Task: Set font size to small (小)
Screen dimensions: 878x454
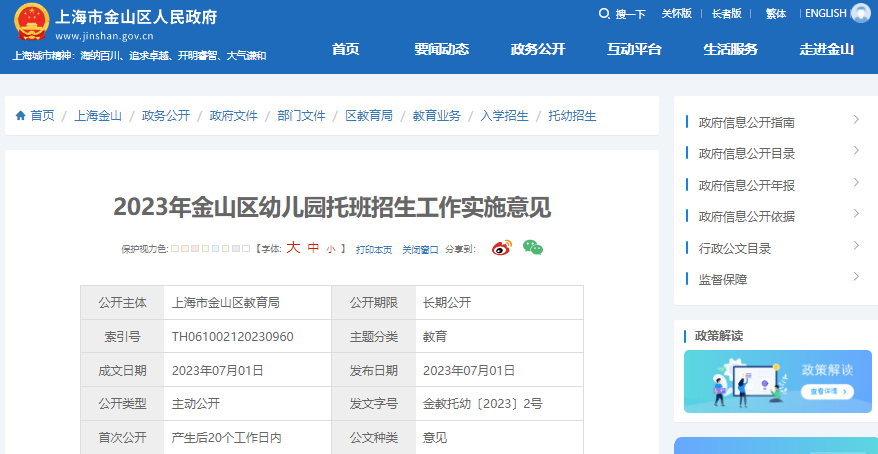Action: [330, 249]
